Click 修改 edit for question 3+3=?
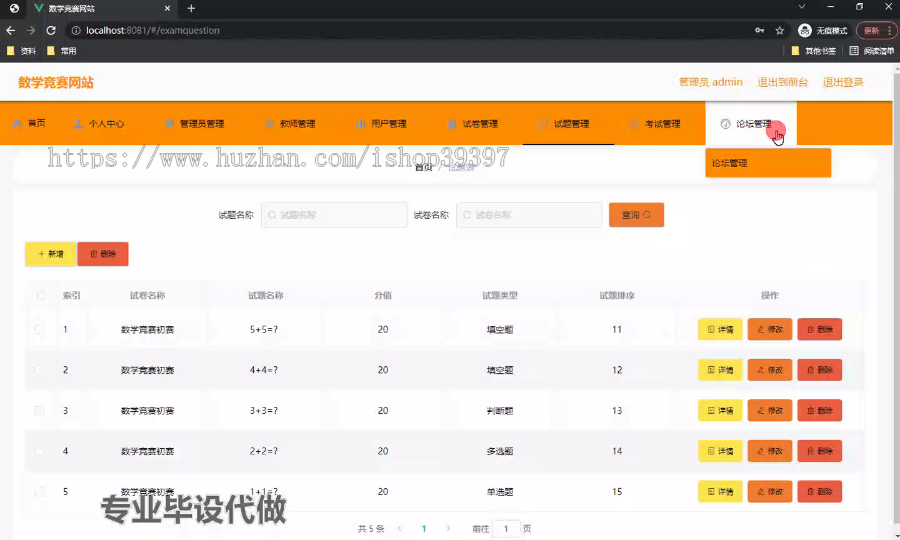Image resolution: width=900 pixels, height=540 pixels. 770,411
